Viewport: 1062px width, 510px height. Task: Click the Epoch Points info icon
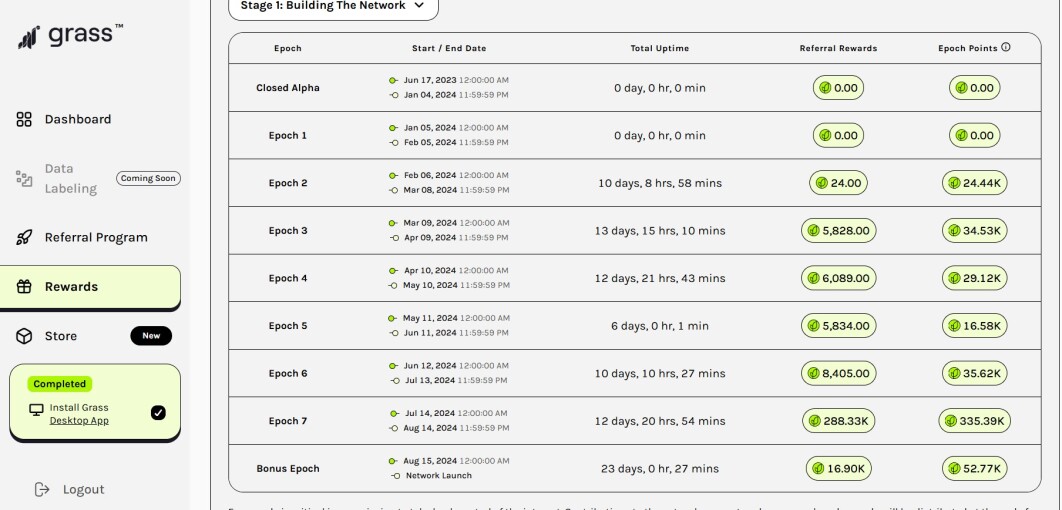point(1006,47)
